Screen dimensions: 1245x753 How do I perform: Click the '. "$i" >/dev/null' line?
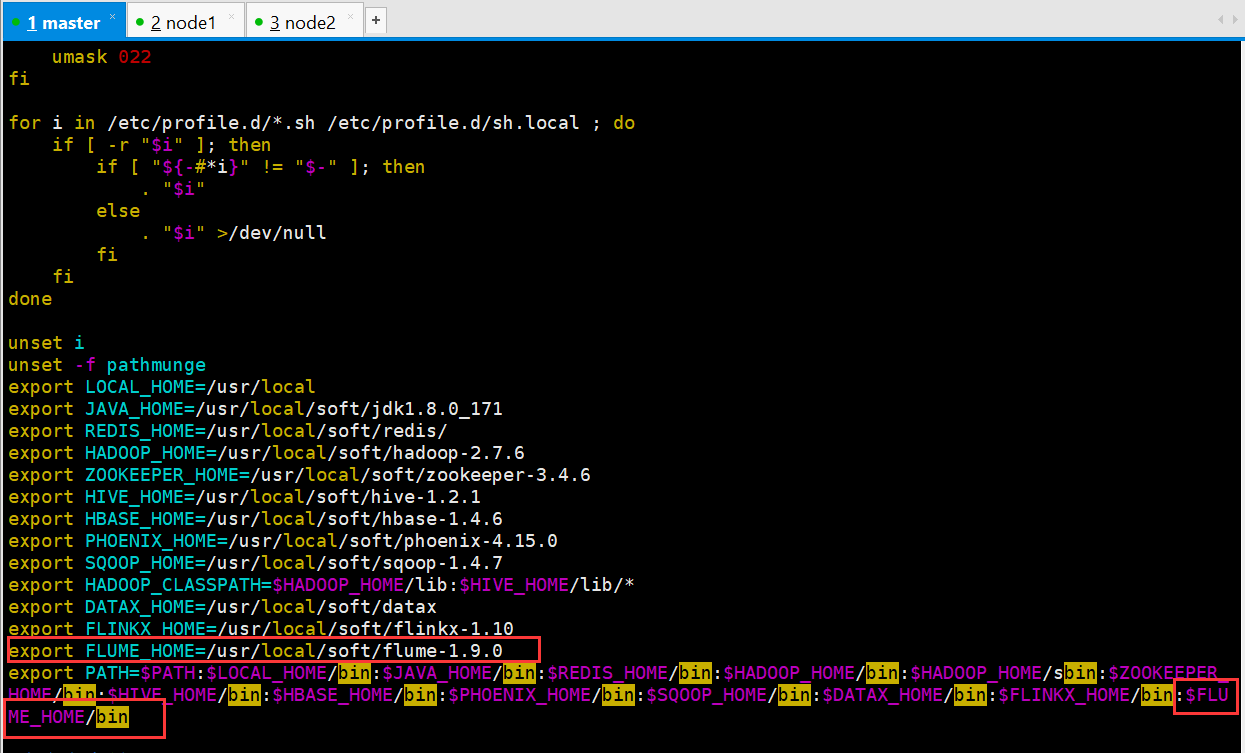click(233, 233)
